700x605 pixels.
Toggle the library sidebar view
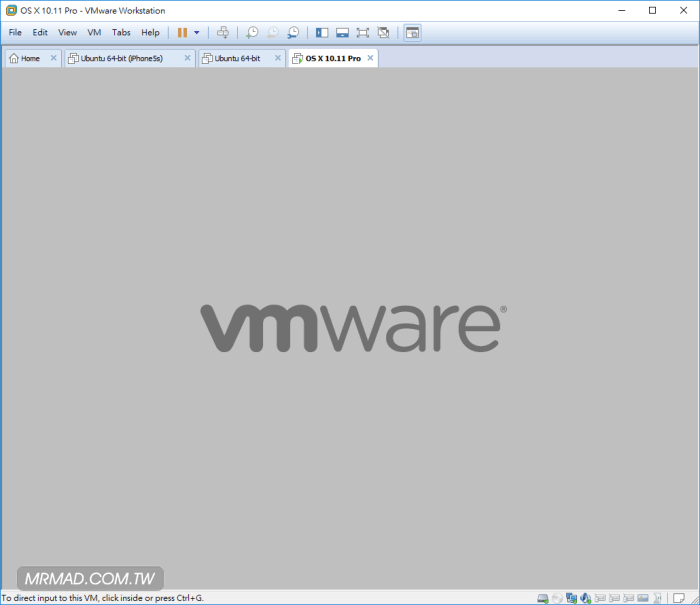coord(321,32)
